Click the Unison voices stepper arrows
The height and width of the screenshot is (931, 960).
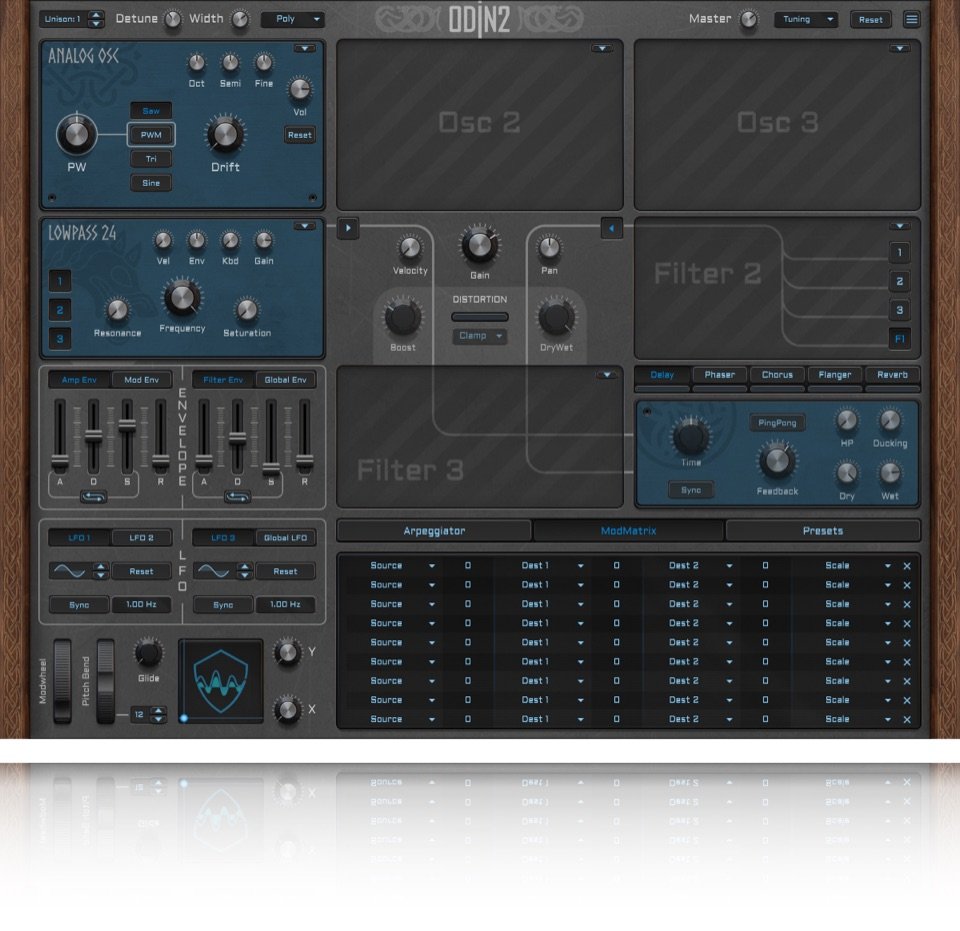[x=96, y=20]
